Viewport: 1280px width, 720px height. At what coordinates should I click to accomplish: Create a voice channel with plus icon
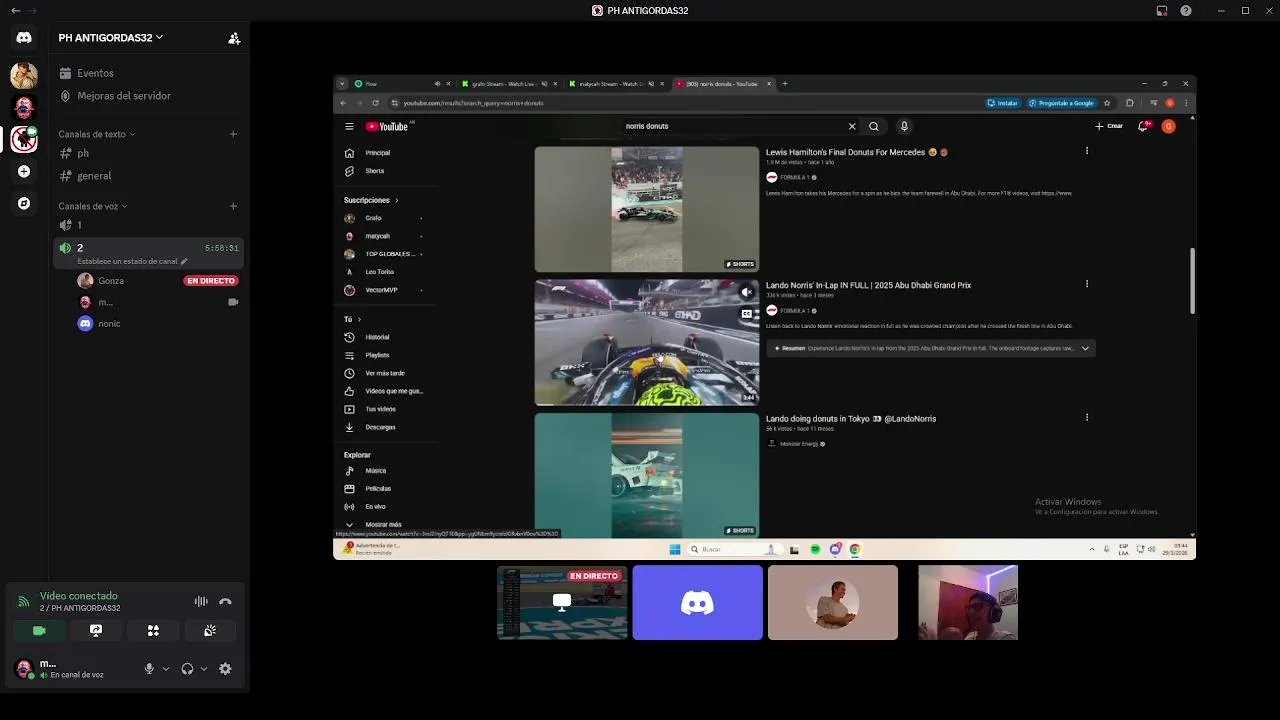(x=233, y=206)
